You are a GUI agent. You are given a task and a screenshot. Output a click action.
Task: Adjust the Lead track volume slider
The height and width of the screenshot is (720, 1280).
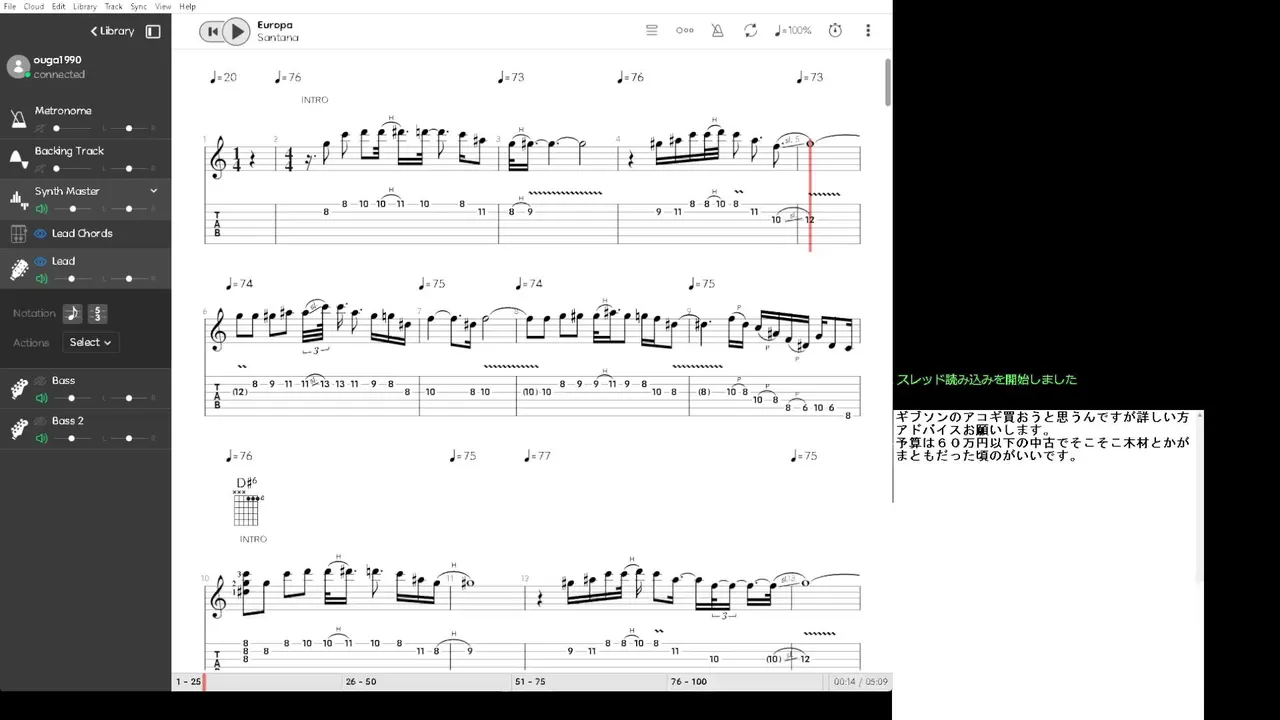[73, 279]
